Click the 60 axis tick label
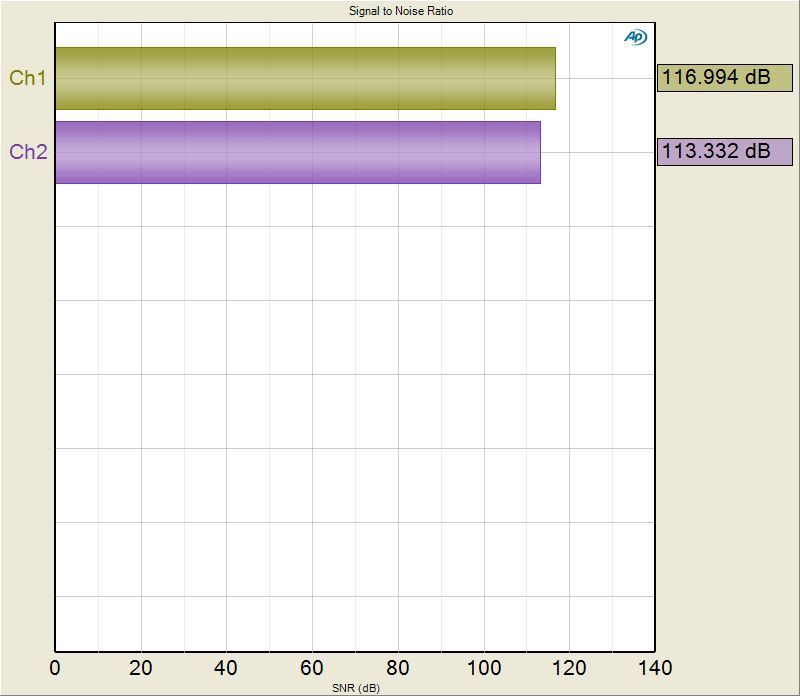The height and width of the screenshot is (696, 800). click(311, 668)
